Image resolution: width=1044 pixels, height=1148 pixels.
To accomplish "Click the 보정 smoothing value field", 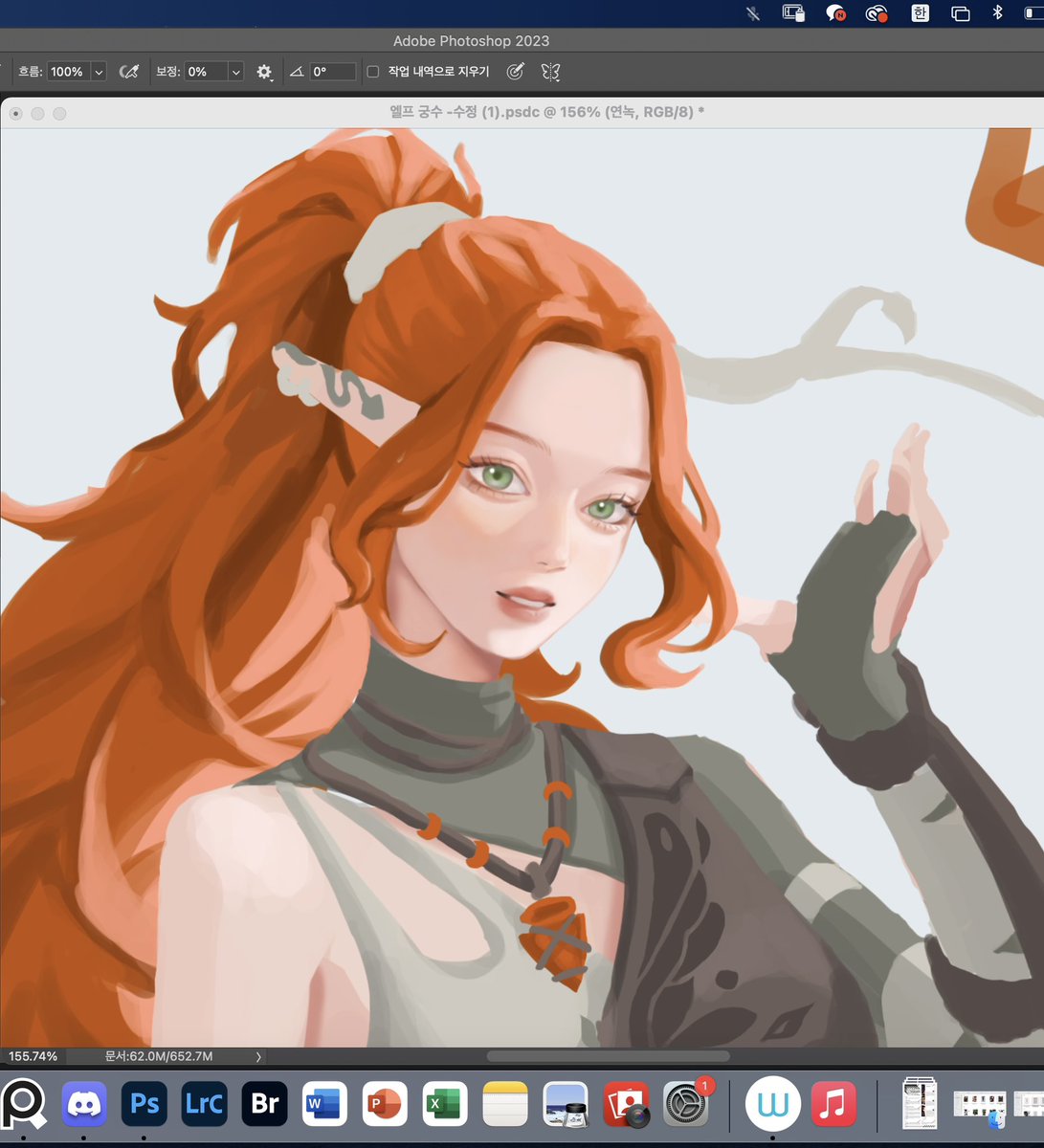I will tap(206, 72).
